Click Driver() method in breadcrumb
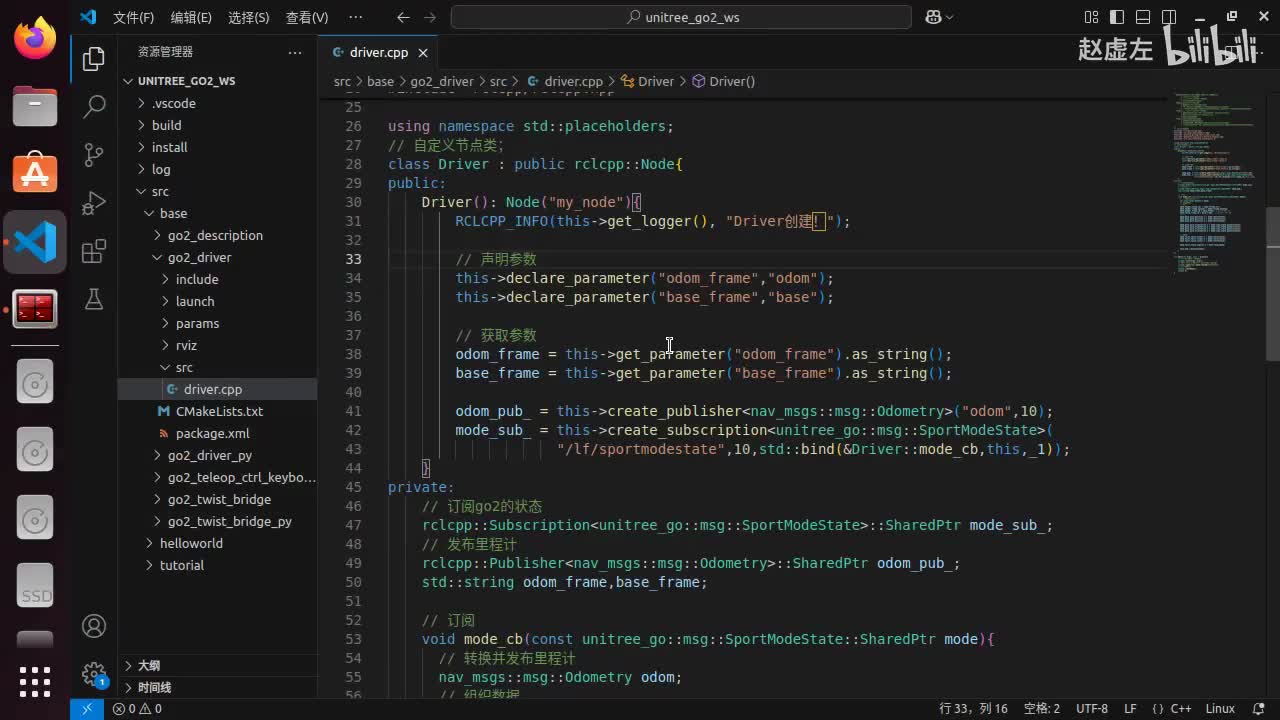Screen dimensions: 1280x720 724,81
